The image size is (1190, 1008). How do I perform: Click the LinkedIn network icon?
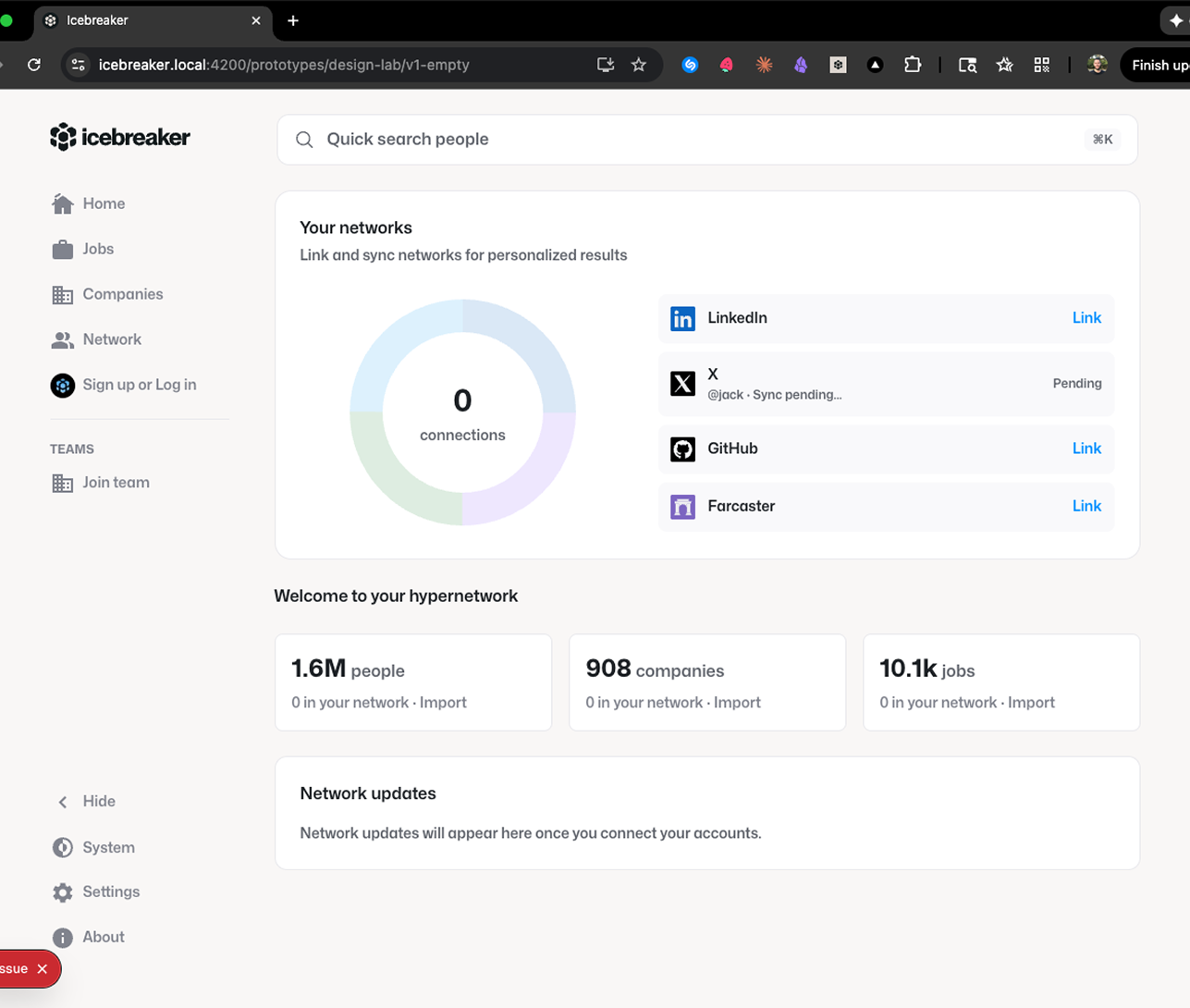pos(682,318)
